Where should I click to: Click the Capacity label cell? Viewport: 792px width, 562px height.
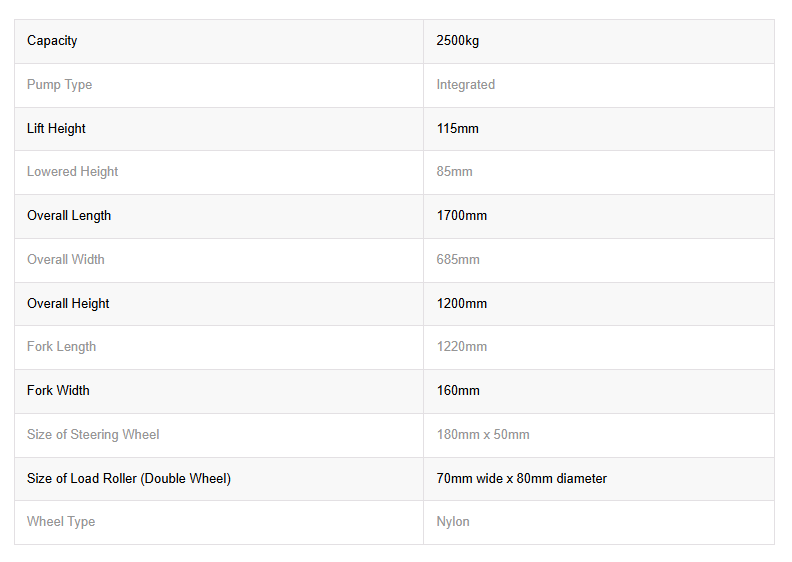[x=219, y=41]
